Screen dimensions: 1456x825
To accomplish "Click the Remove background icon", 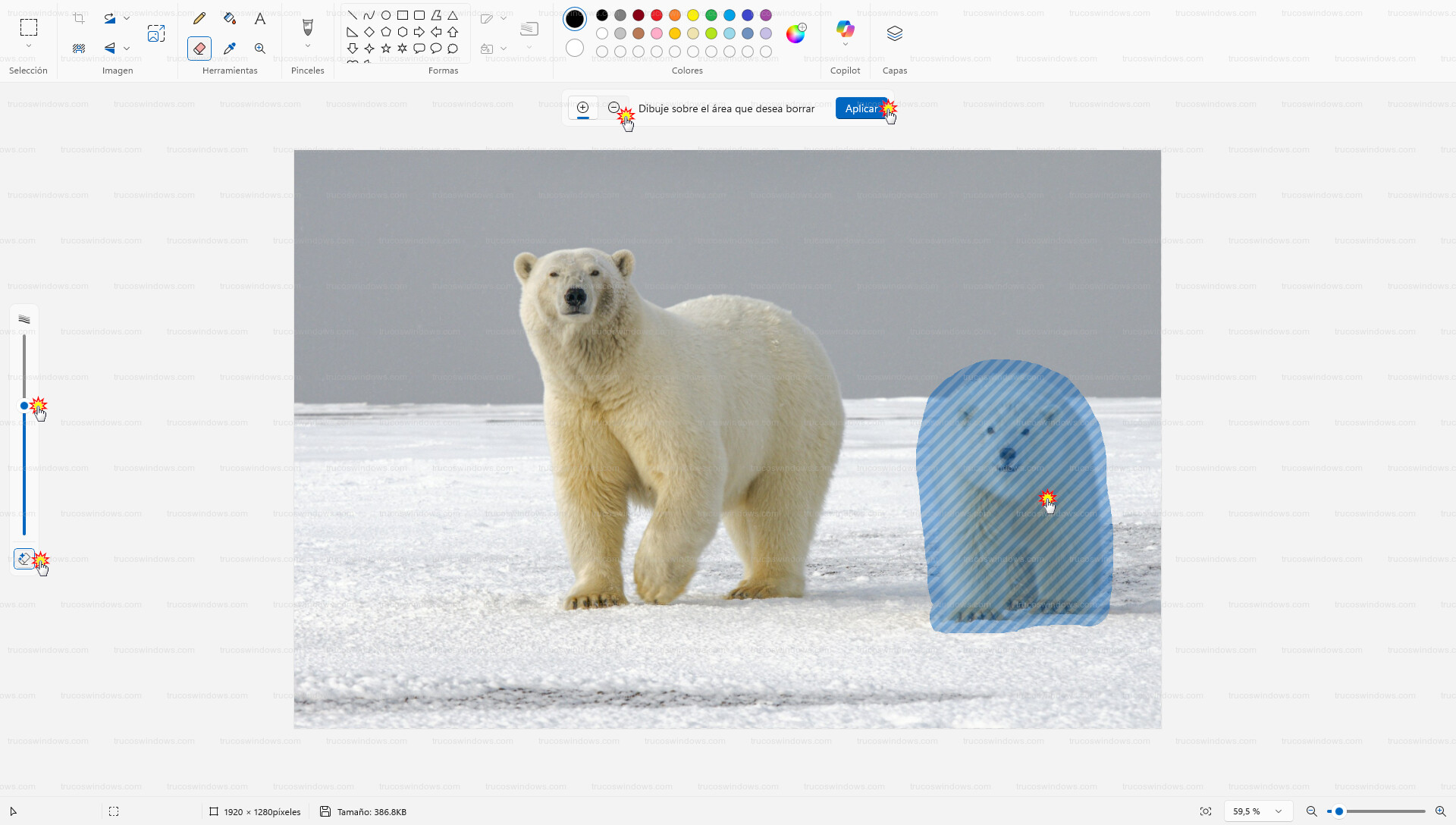I will point(79,48).
